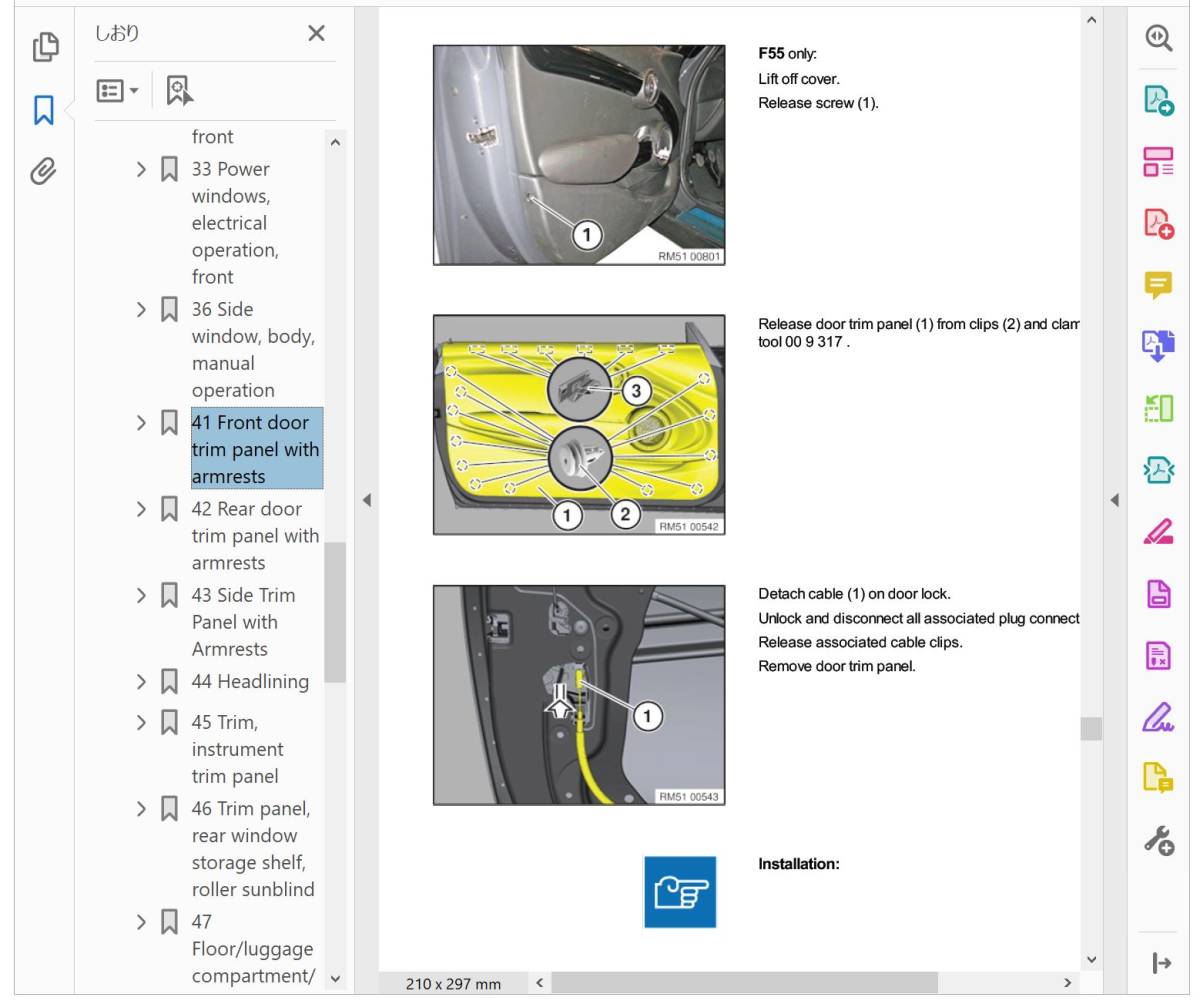Open the purple document-with-x tool icon
This screenshot has width=1200, height=1004.
(1159, 656)
